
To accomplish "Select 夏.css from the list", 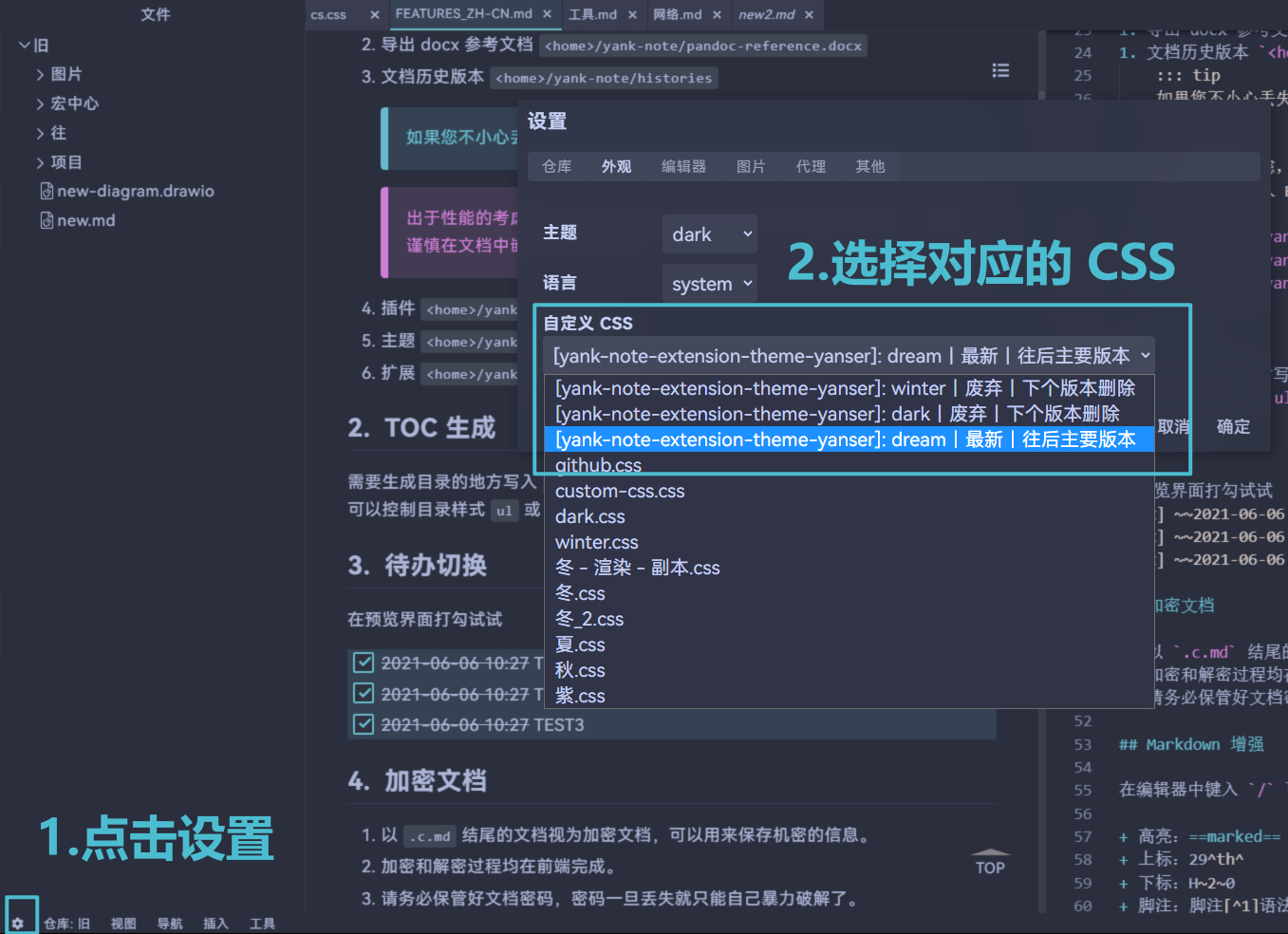I will [x=849, y=644].
